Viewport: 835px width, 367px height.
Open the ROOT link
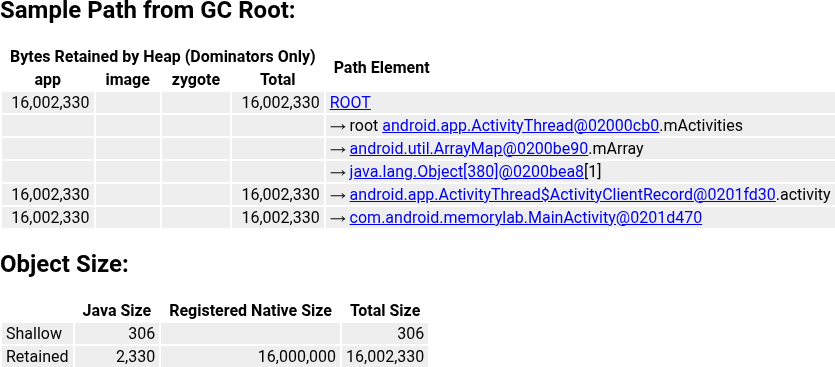350,102
